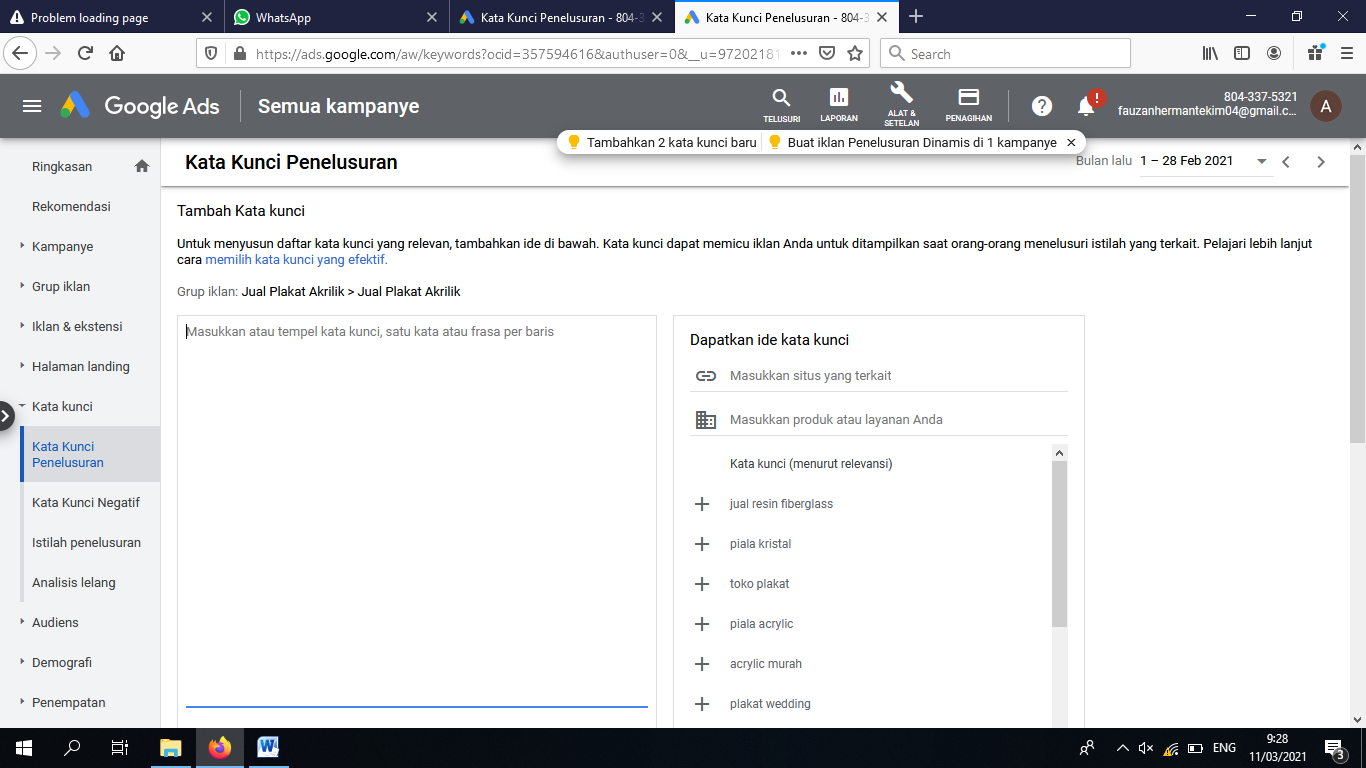Open Word from the taskbar
This screenshot has width=1366, height=768.
(x=268, y=747)
